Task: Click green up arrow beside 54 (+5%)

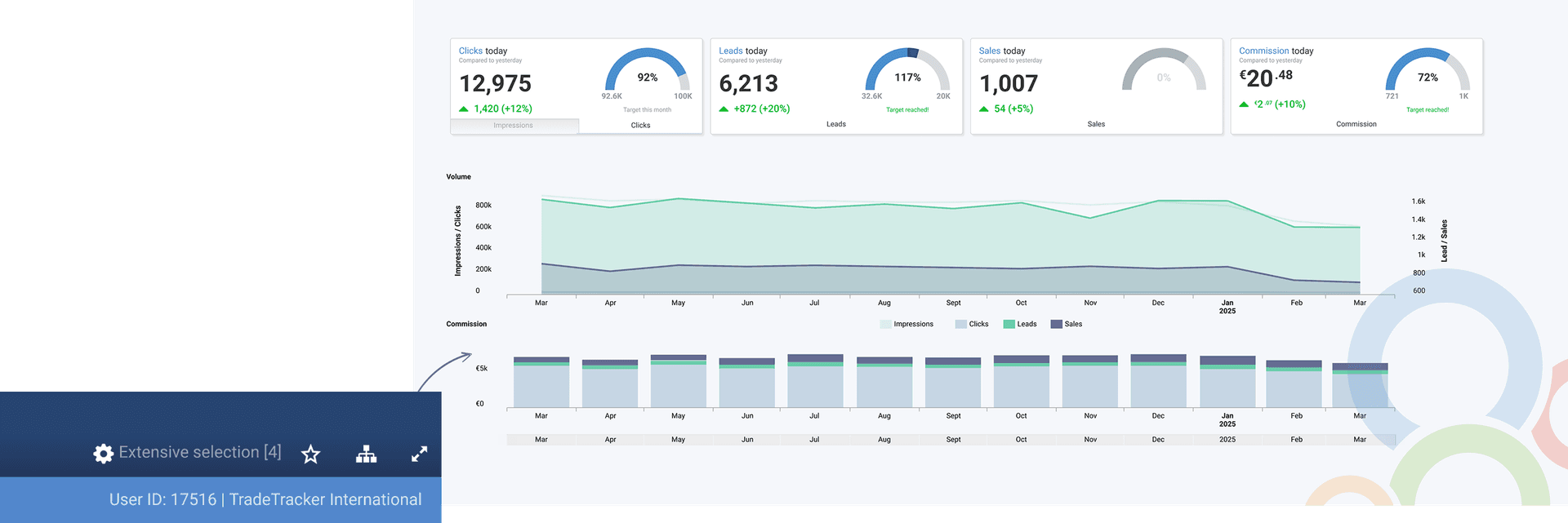Action: click(984, 109)
